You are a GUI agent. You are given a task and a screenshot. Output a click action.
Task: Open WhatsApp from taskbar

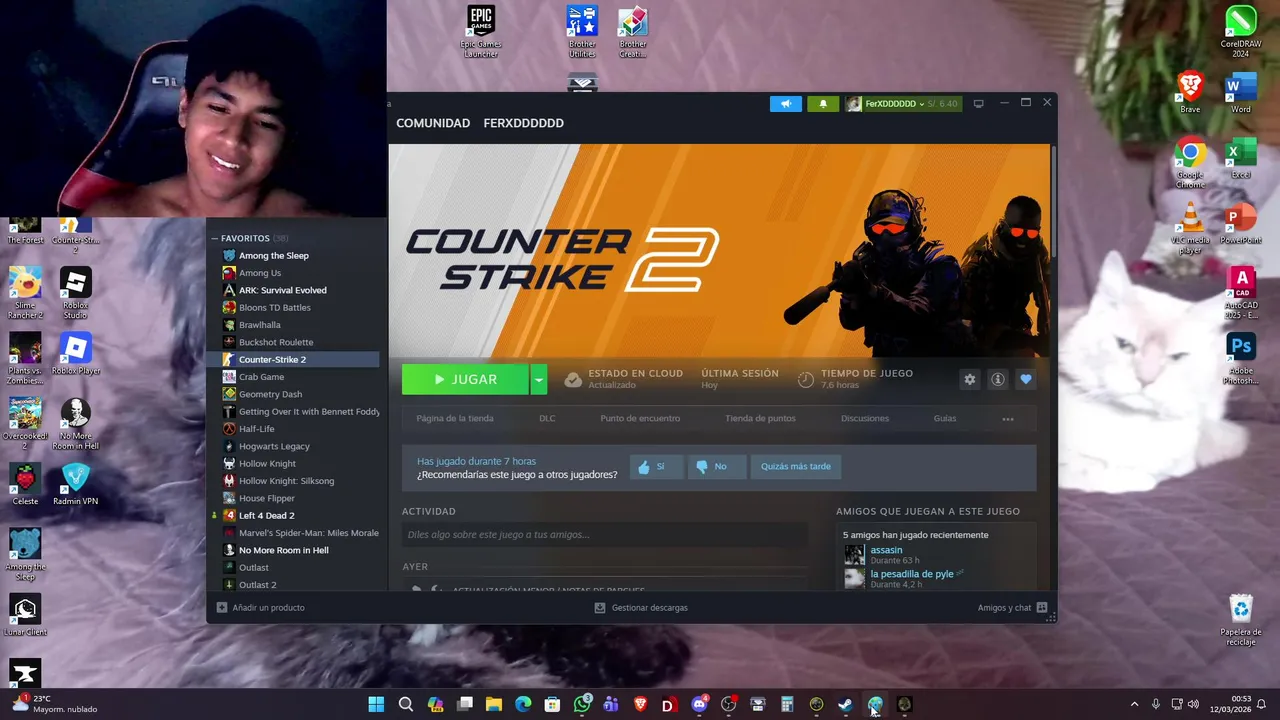click(582, 705)
